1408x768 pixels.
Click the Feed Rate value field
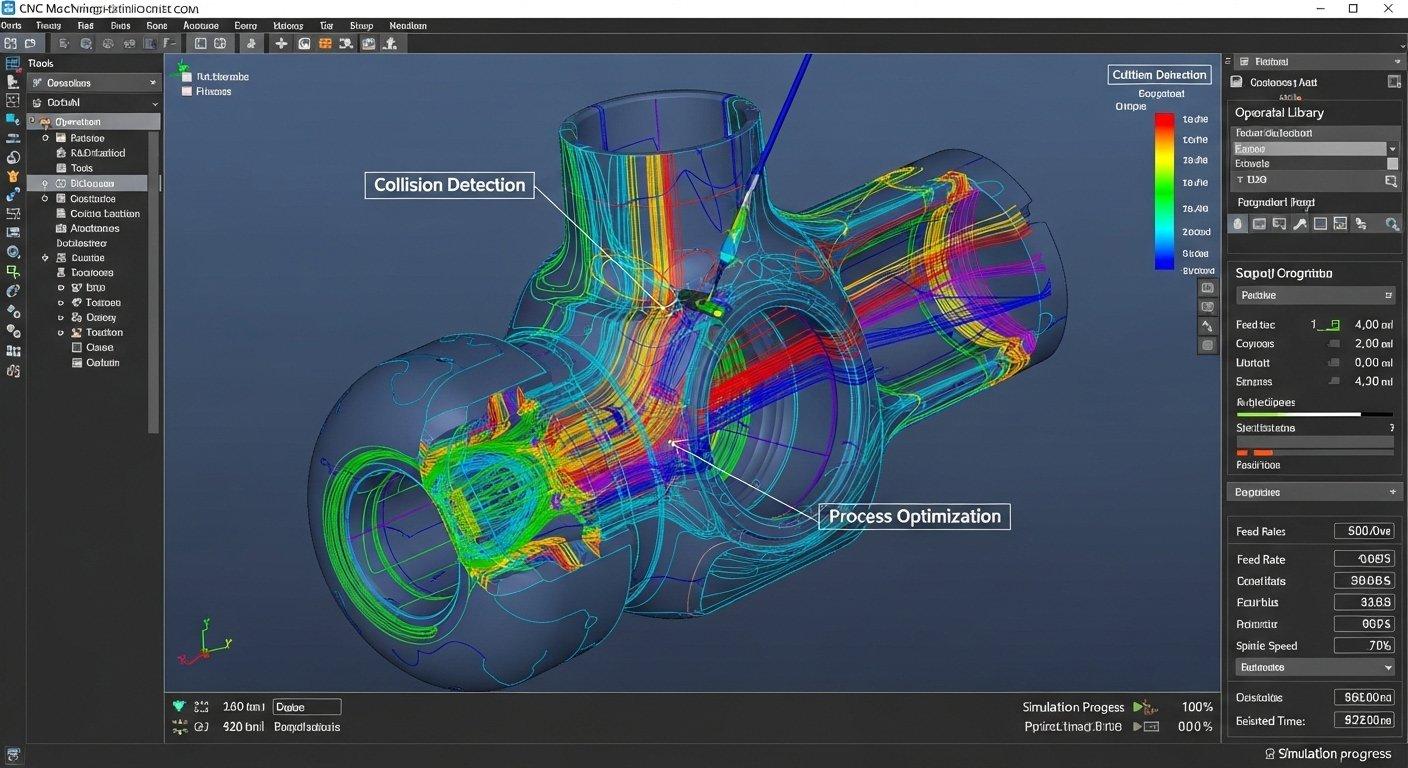[1365, 559]
